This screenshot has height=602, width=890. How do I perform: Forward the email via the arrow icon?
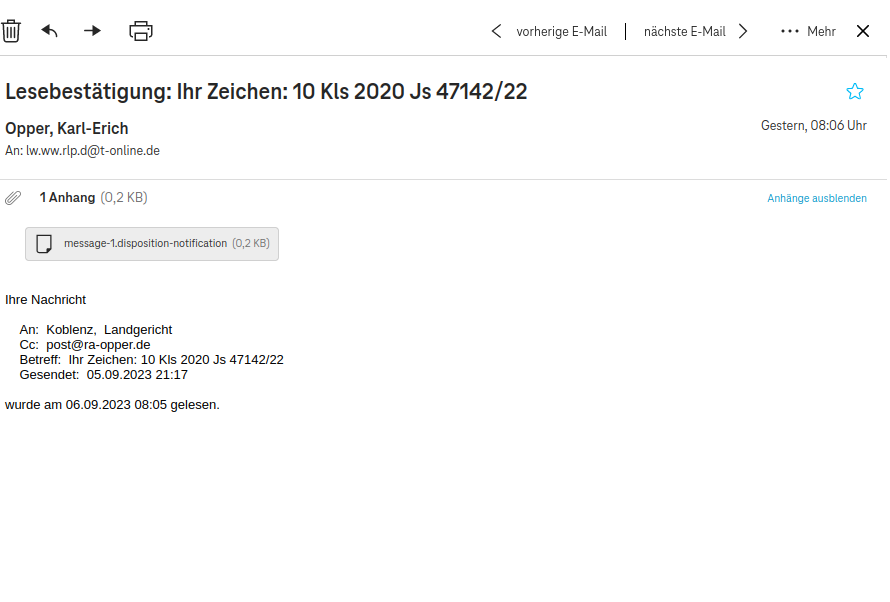pyautogui.click(x=91, y=30)
